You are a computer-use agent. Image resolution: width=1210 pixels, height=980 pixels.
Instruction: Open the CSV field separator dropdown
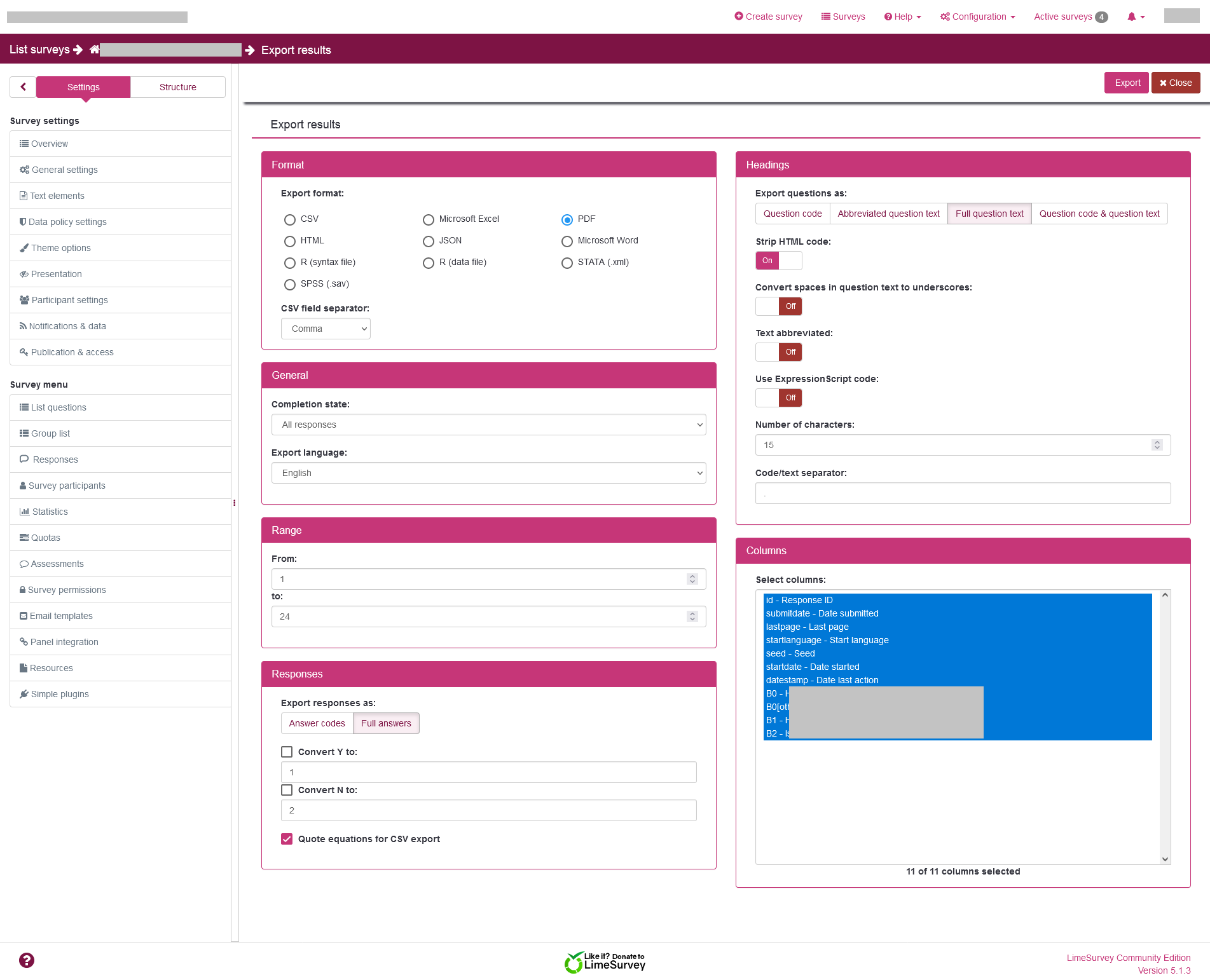point(326,329)
